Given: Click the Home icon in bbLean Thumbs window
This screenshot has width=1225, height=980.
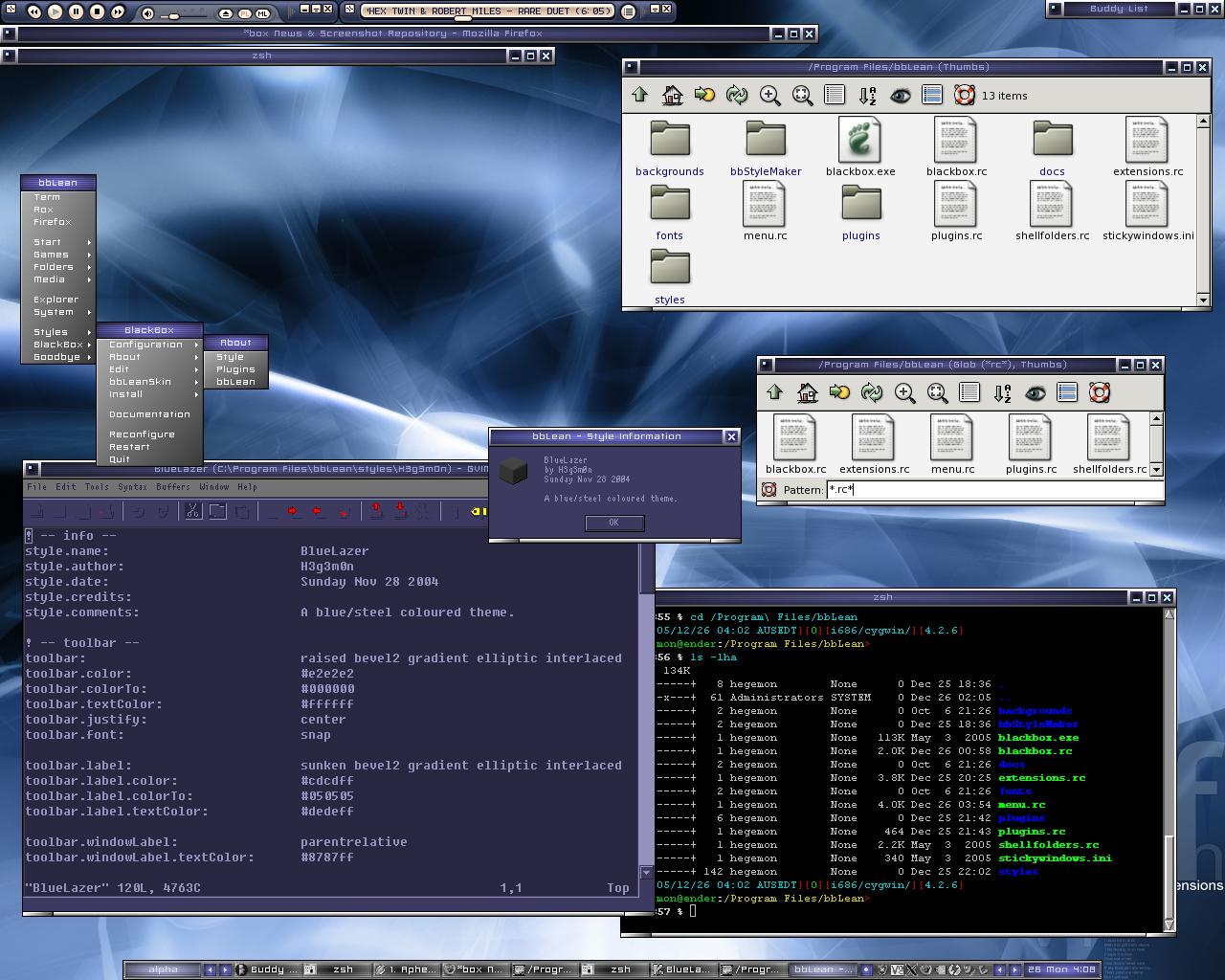Looking at the screenshot, I should (x=672, y=95).
